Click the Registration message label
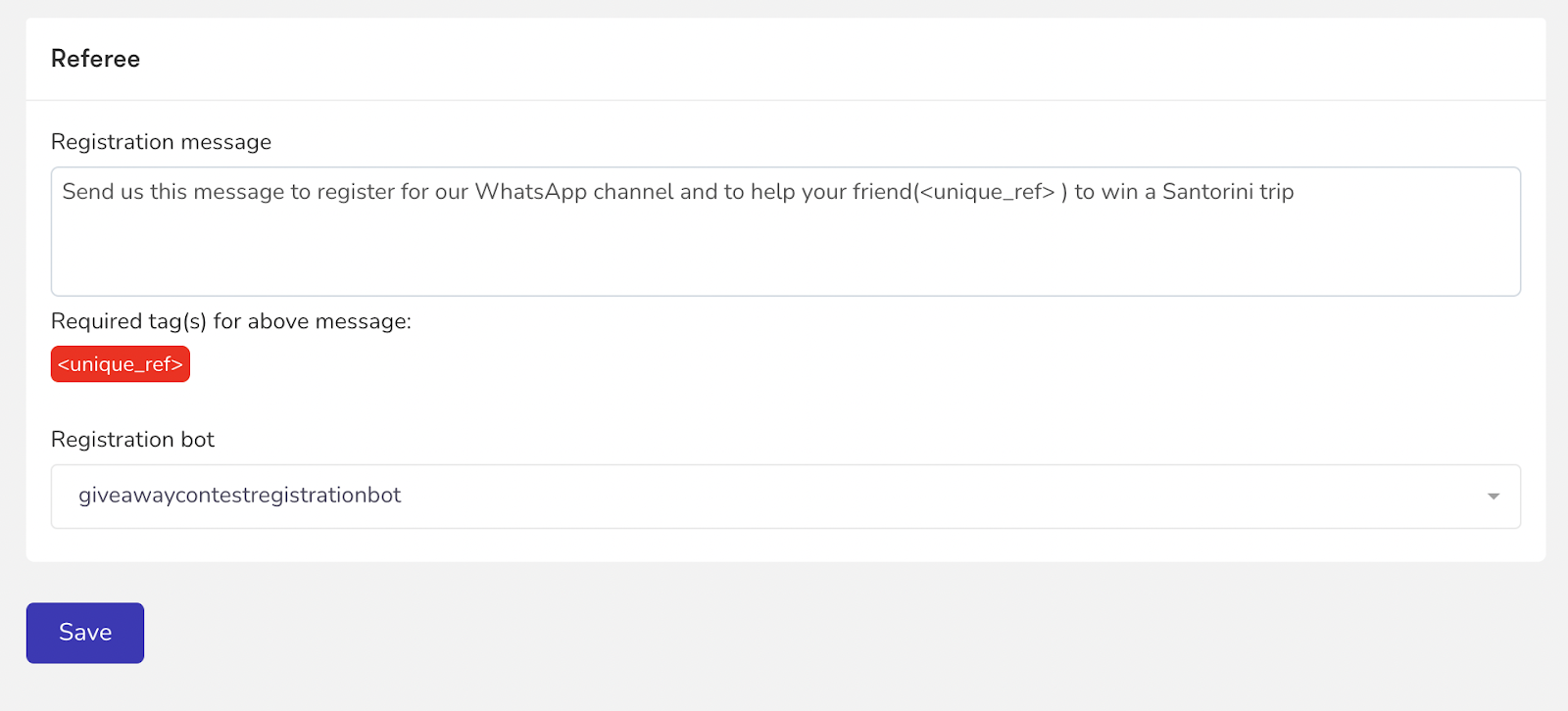The image size is (1568, 711). point(161,142)
